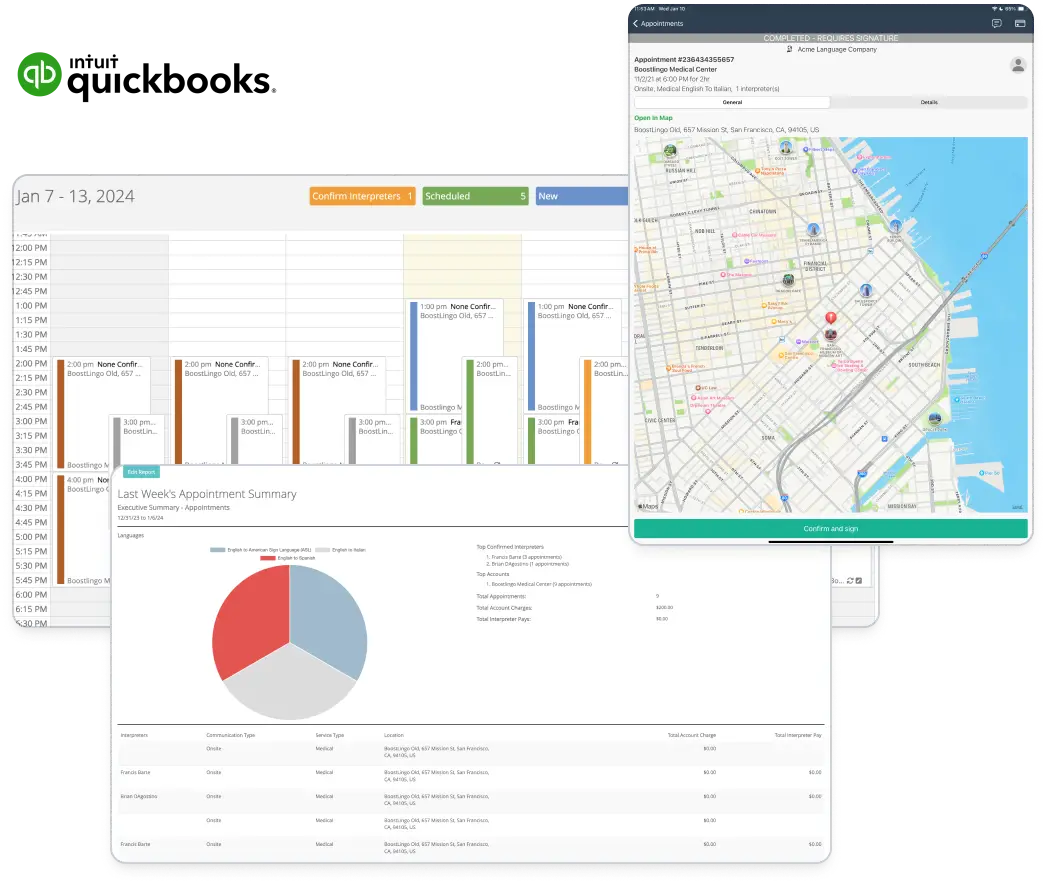Click the Intuit QuickBooks logo
Viewport: 1046px width, 884px height.
click(146, 77)
